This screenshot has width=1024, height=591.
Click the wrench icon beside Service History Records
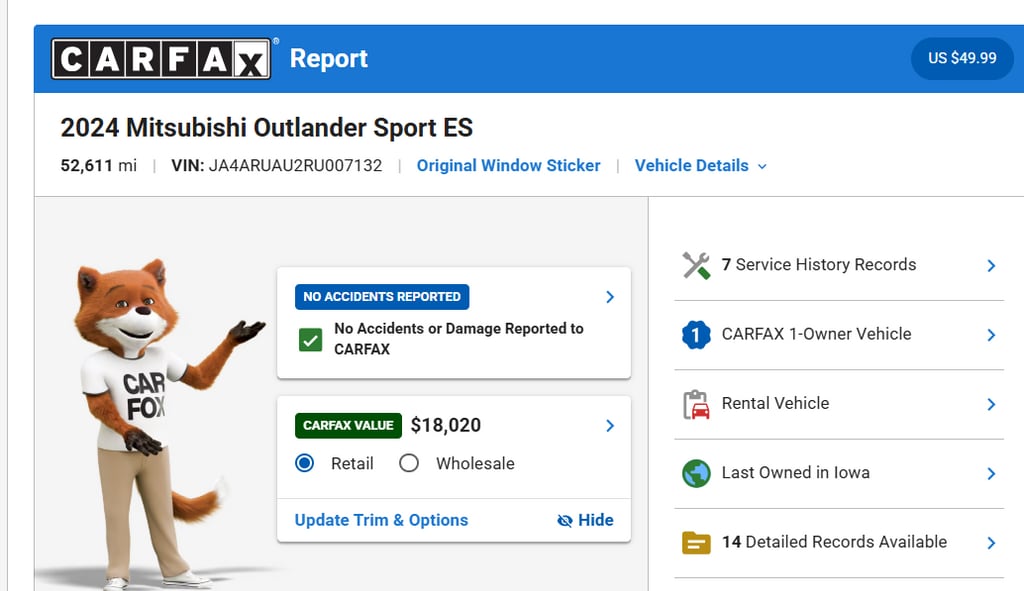tap(696, 265)
